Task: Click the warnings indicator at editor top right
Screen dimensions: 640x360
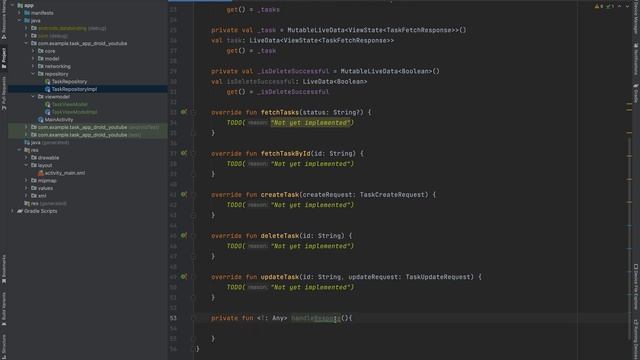Action: 599,6
